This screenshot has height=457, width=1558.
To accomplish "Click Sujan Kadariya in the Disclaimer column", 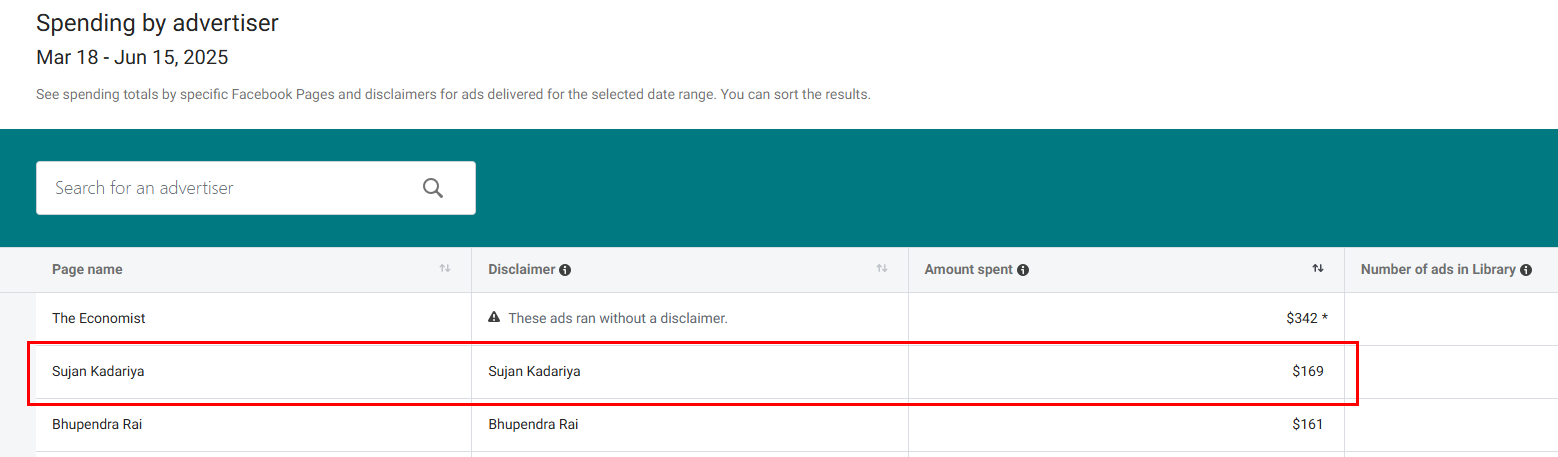I will pyautogui.click(x=534, y=371).
